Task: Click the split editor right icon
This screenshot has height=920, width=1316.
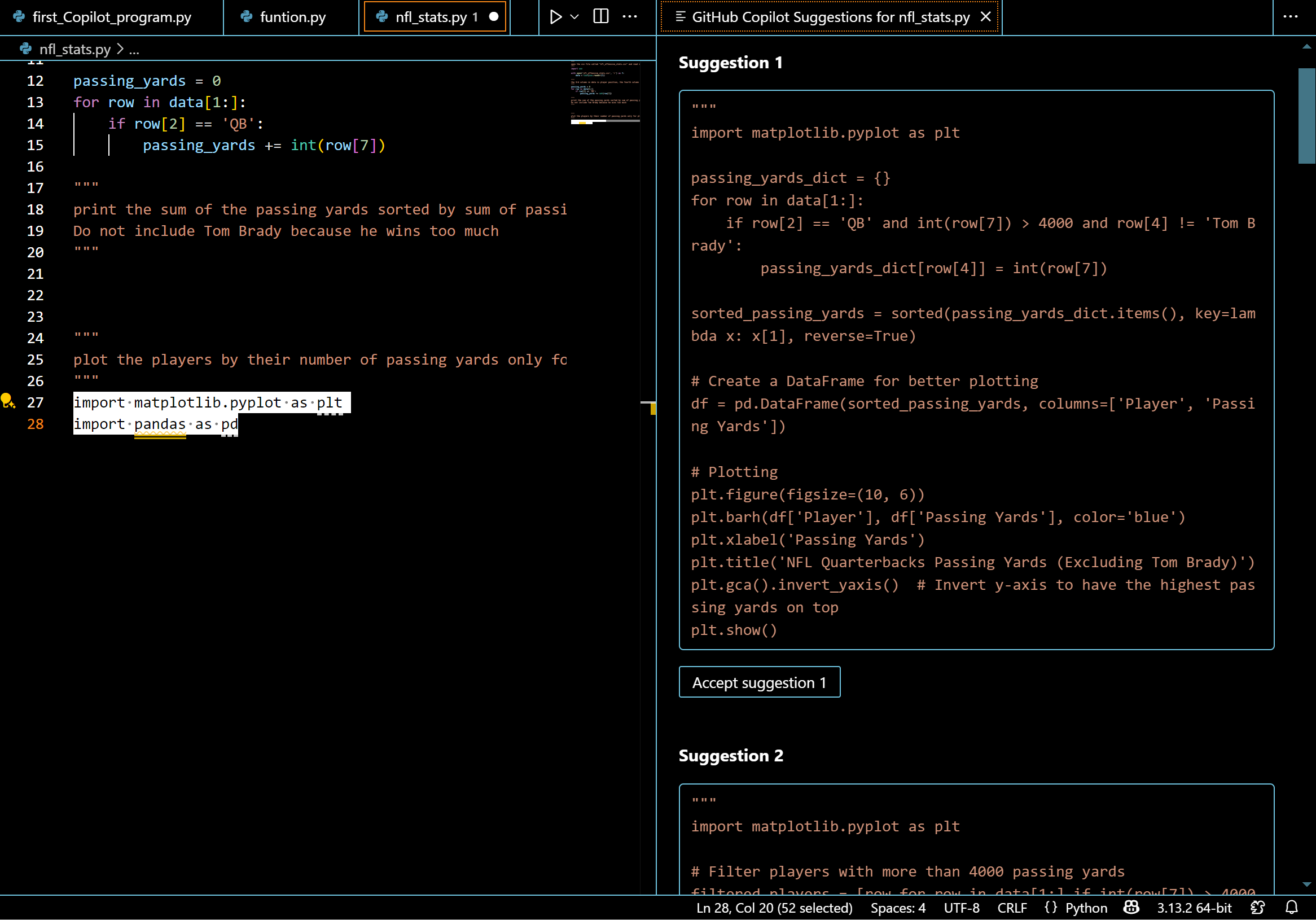Action: [600, 16]
